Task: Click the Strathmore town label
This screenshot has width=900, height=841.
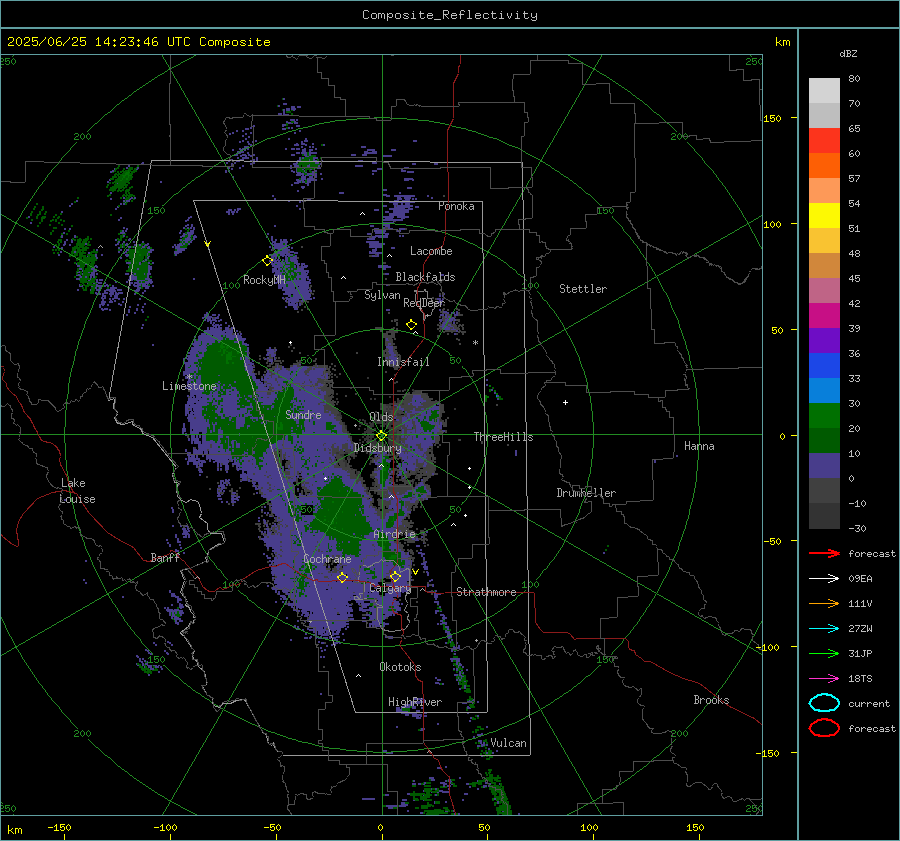Action: (x=486, y=592)
